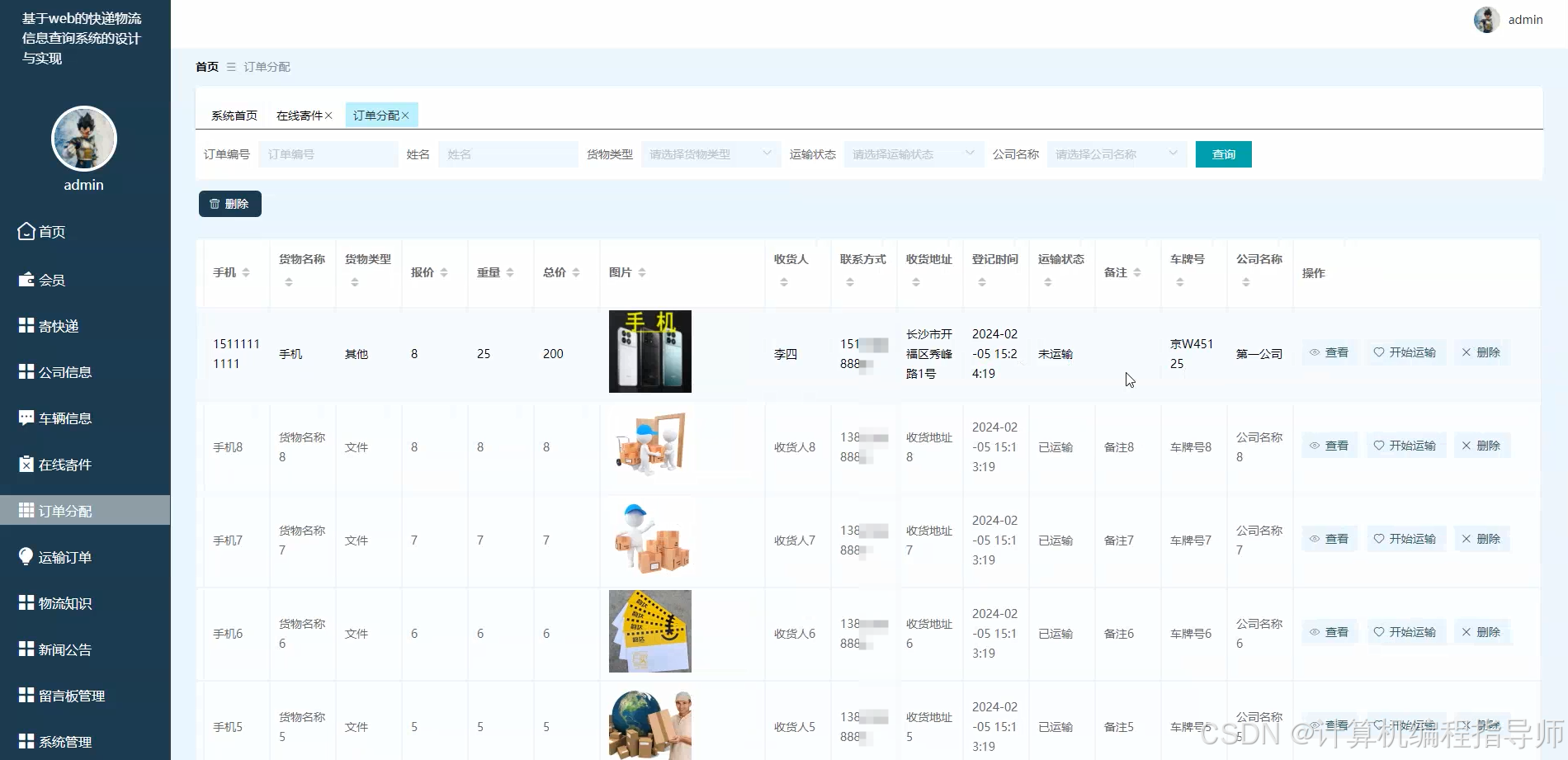Open the 公司名称 filter dropdown
This screenshot has height=760, width=1568.
pos(1117,154)
